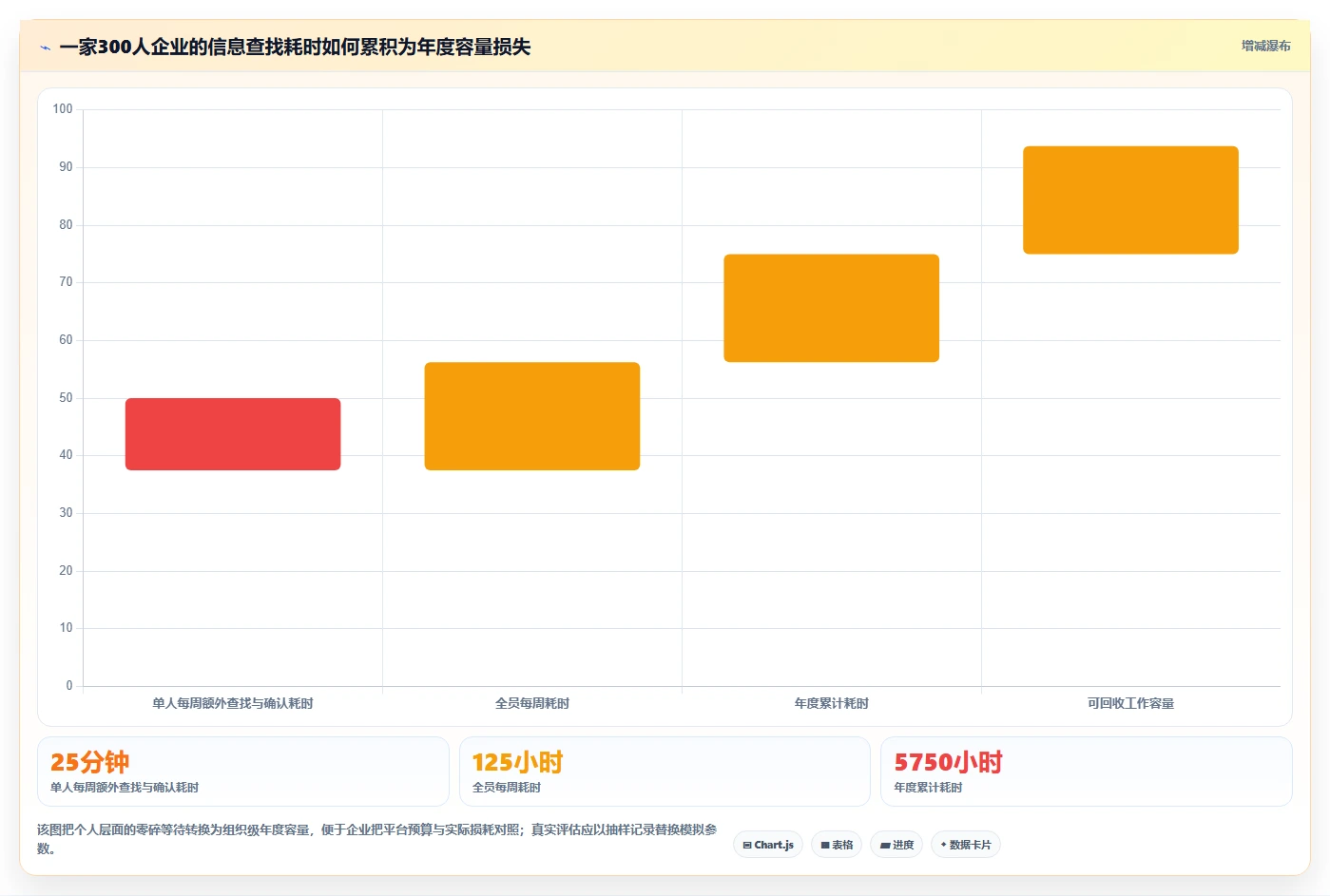Select the Chart.js chip

[x=768, y=845]
